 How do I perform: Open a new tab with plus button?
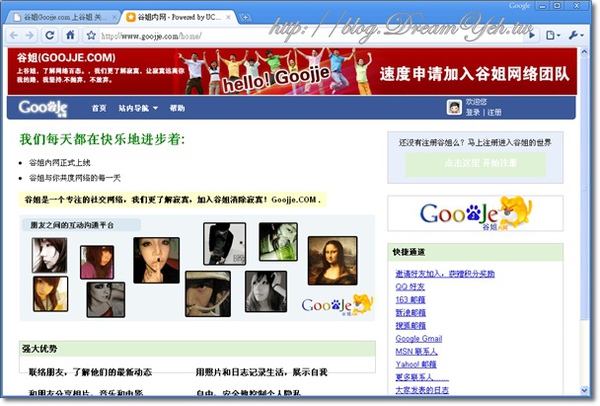point(245,17)
